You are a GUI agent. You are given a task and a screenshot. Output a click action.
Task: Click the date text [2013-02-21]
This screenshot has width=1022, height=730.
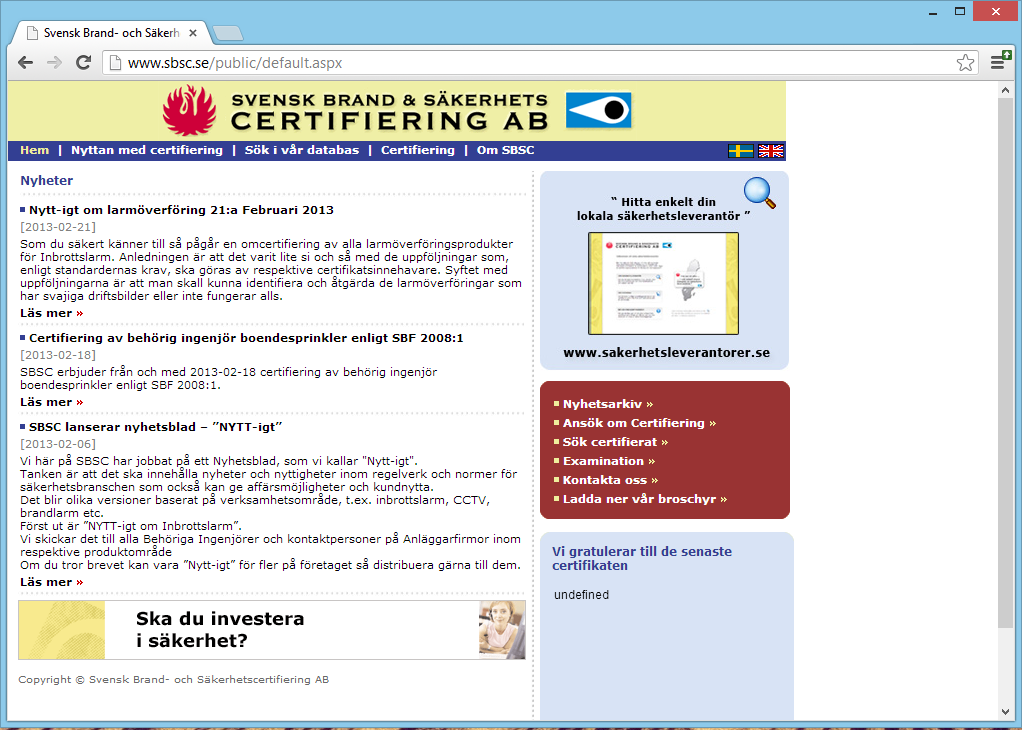coord(58,227)
